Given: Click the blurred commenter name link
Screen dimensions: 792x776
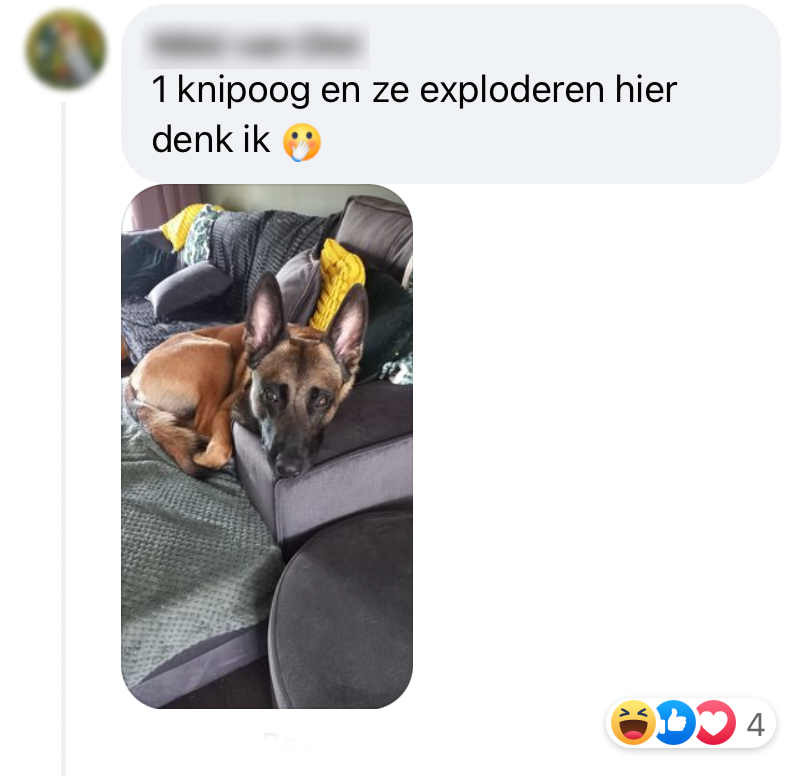Looking at the screenshot, I should [x=255, y=45].
